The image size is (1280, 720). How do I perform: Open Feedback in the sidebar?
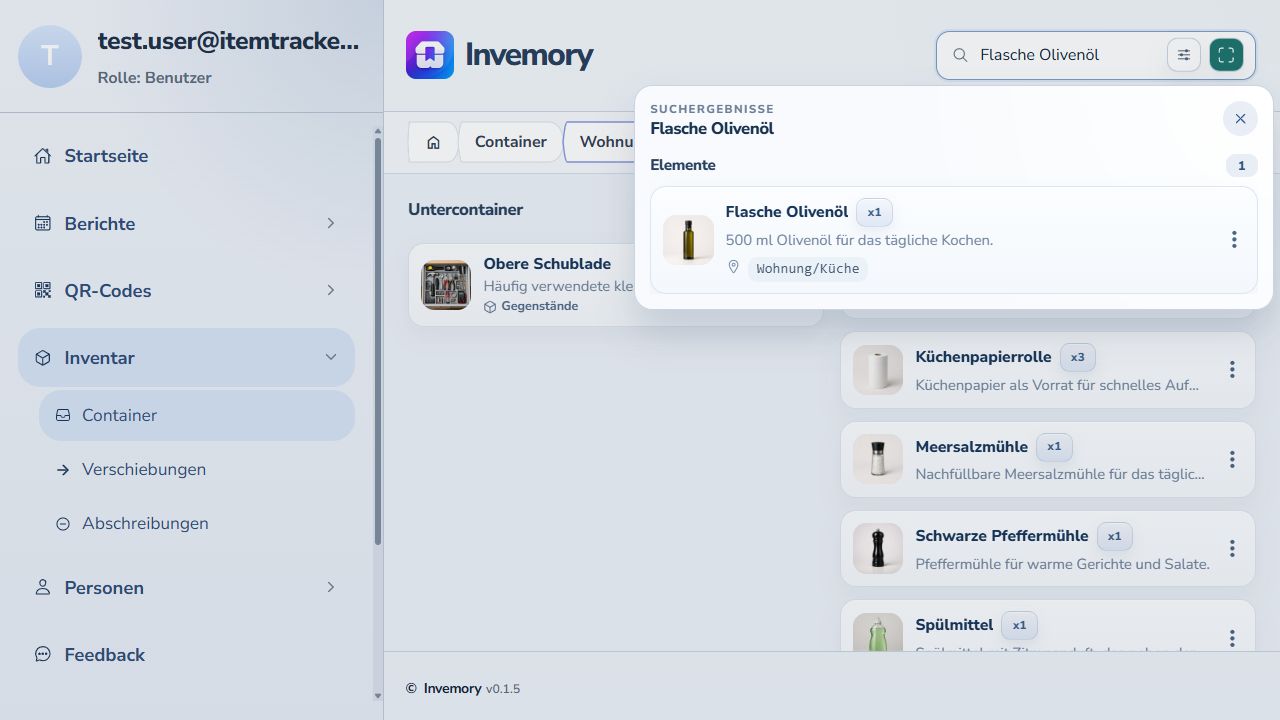186,655
